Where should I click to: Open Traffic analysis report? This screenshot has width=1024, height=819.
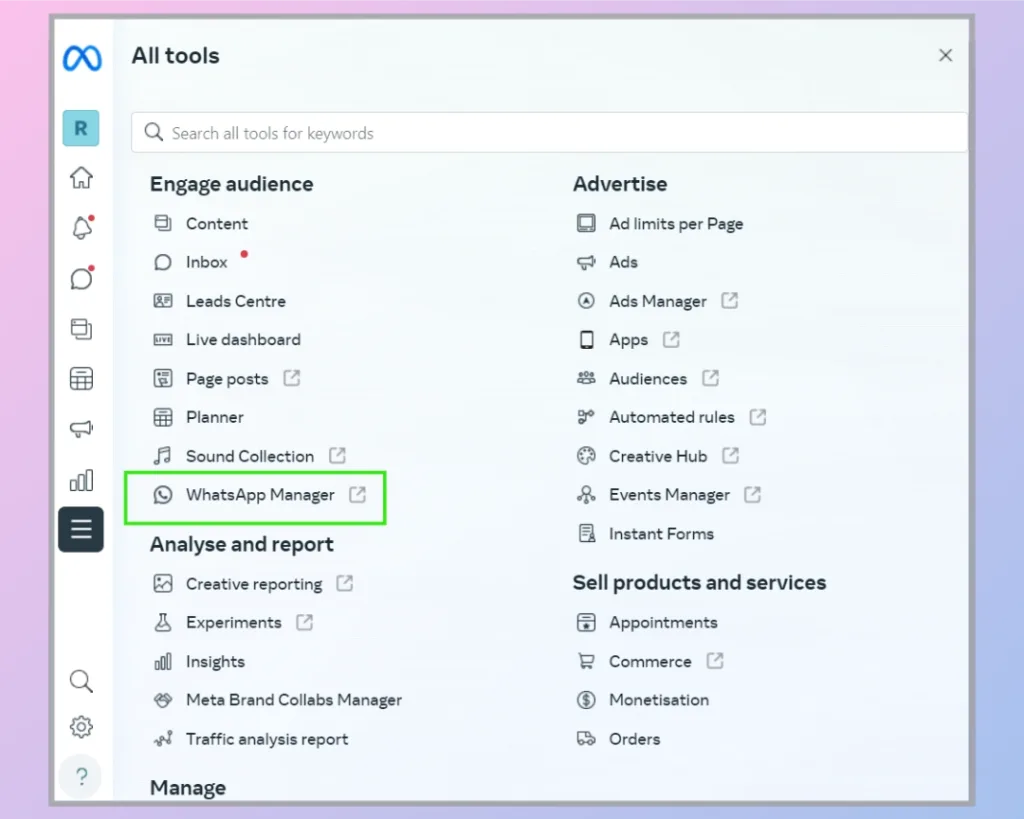[x=266, y=739]
